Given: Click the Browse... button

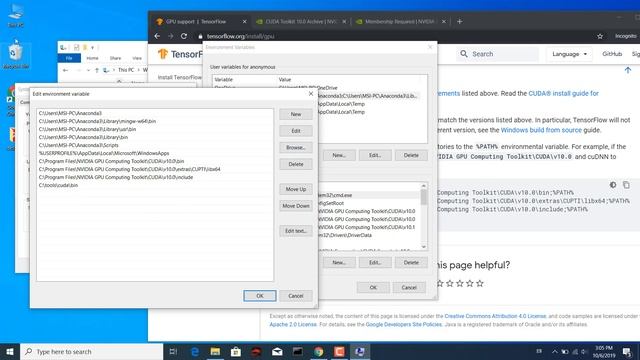Looking at the screenshot, I should (296, 147).
